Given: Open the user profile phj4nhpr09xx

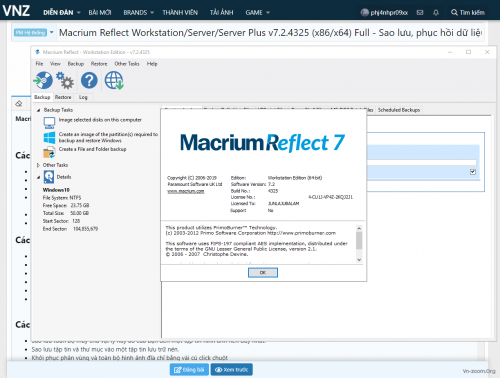Looking at the screenshot, I should (384, 13).
